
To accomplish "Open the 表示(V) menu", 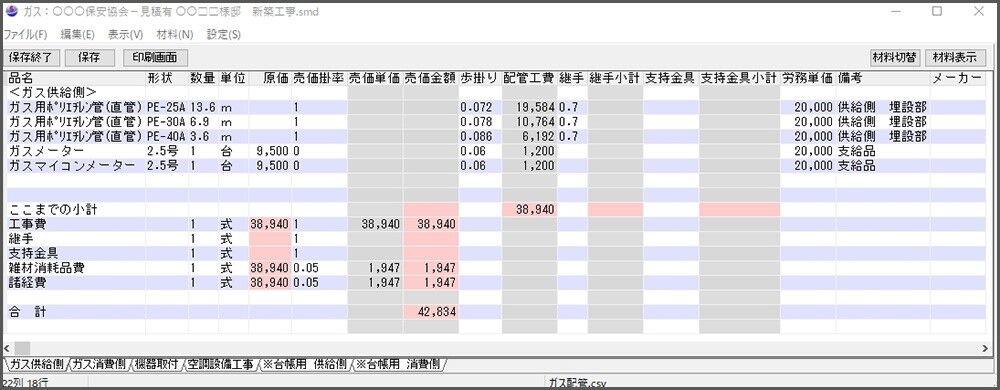I will pos(126,34).
